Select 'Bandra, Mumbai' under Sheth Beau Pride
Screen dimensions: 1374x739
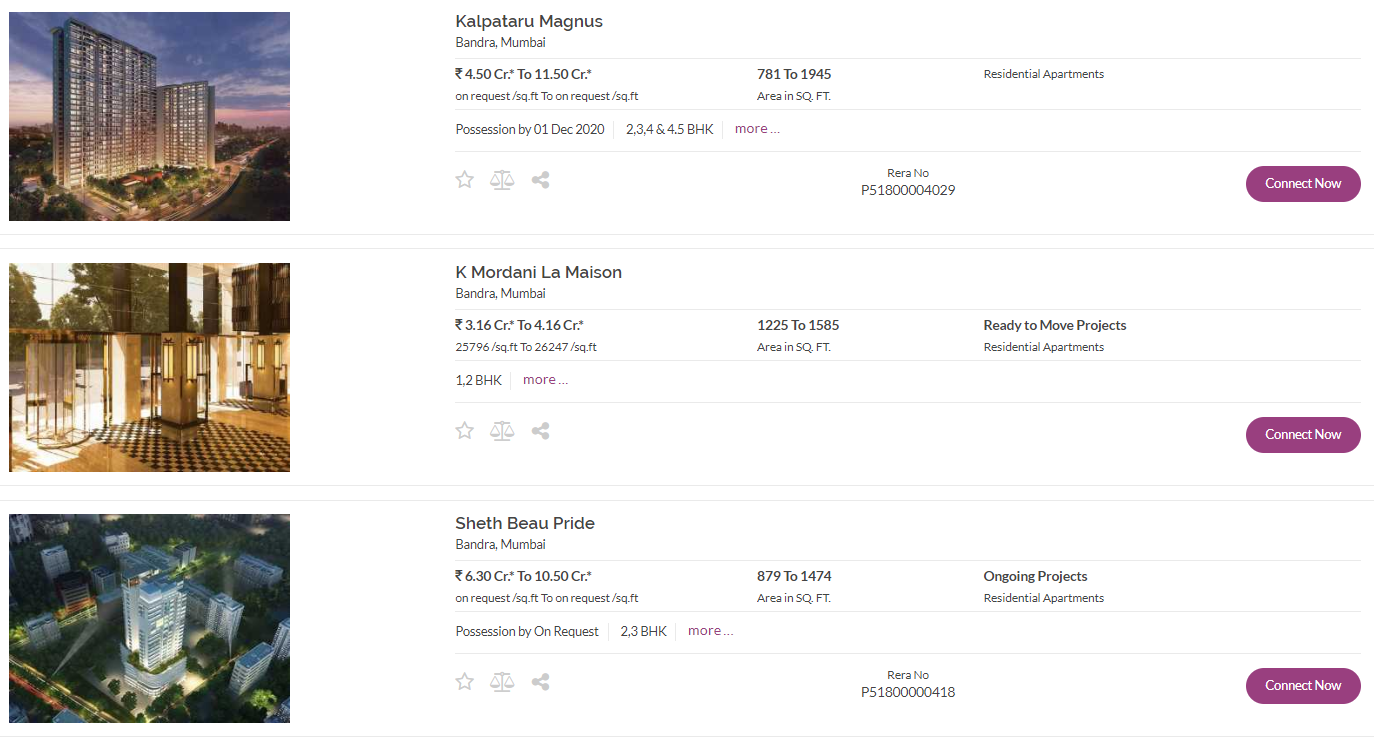tap(500, 545)
